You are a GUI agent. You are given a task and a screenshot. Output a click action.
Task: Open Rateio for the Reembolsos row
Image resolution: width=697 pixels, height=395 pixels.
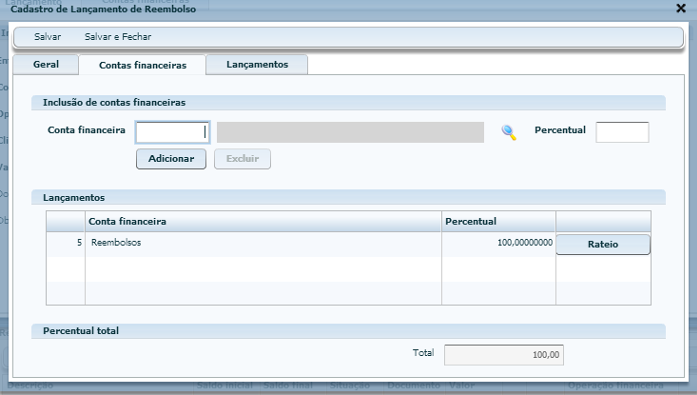(x=603, y=244)
